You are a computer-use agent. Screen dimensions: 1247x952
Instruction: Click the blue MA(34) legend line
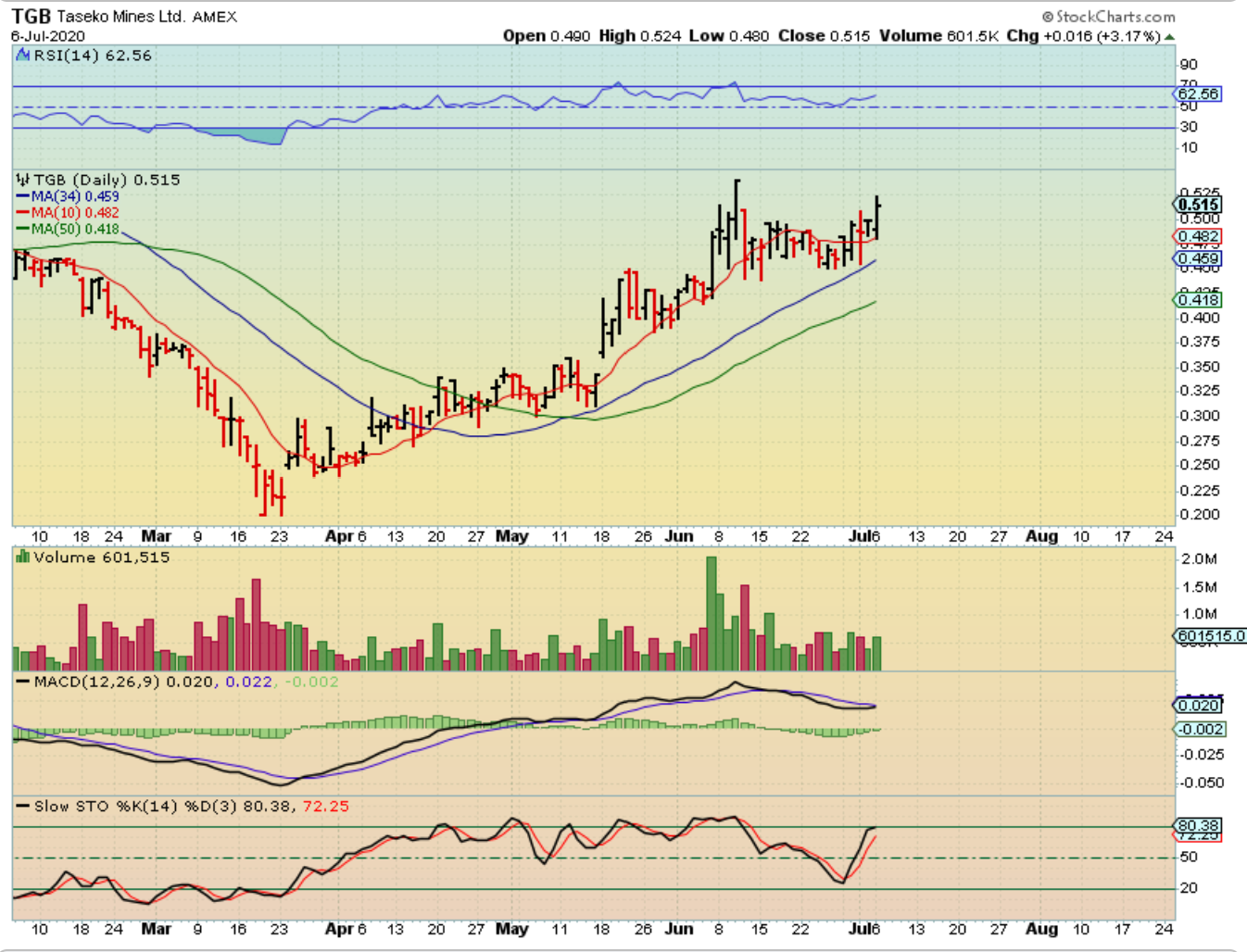[23, 196]
